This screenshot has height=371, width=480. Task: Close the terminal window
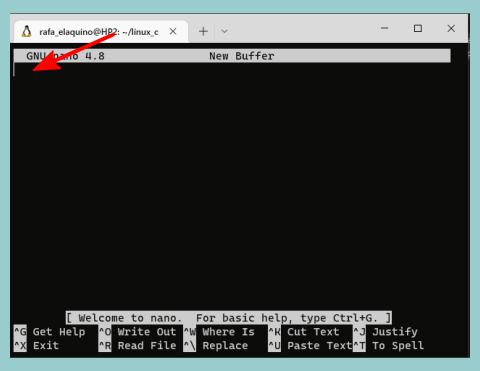(x=451, y=28)
